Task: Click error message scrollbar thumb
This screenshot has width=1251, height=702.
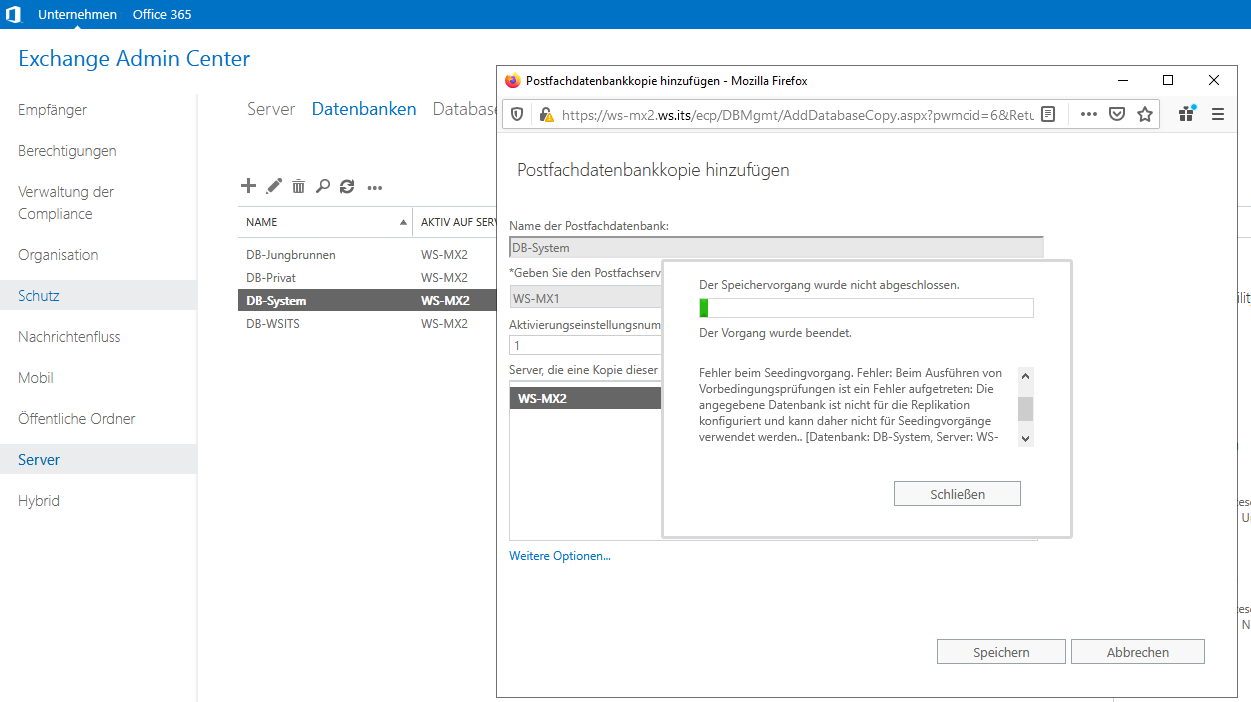Action: pyautogui.click(x=1025, y=409)
